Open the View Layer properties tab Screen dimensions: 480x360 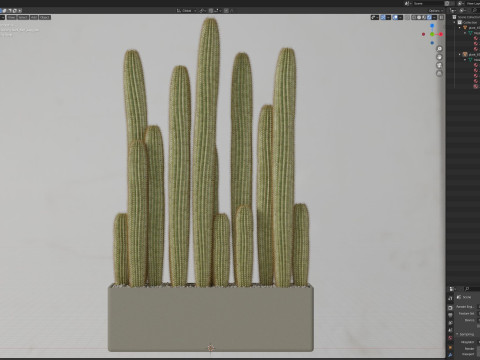click(x=450, y=323)
